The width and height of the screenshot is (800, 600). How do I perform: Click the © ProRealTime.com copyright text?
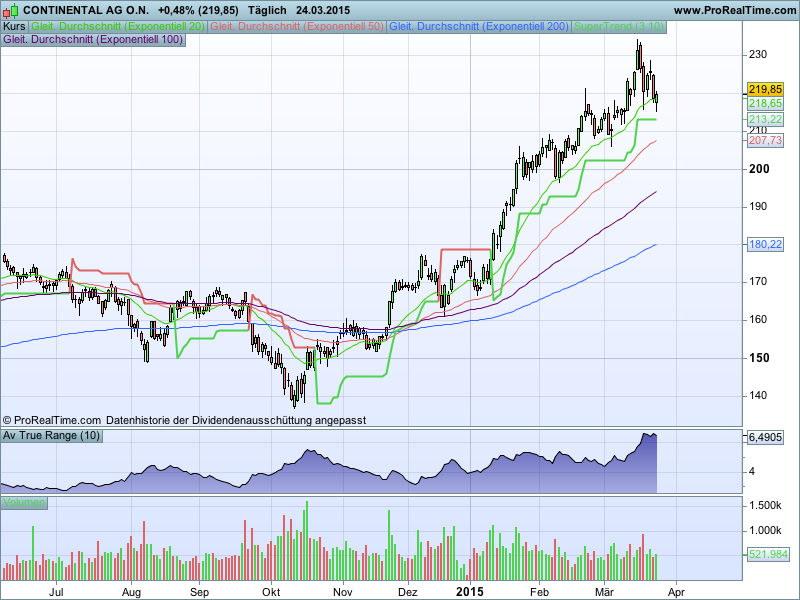[52, 420]
